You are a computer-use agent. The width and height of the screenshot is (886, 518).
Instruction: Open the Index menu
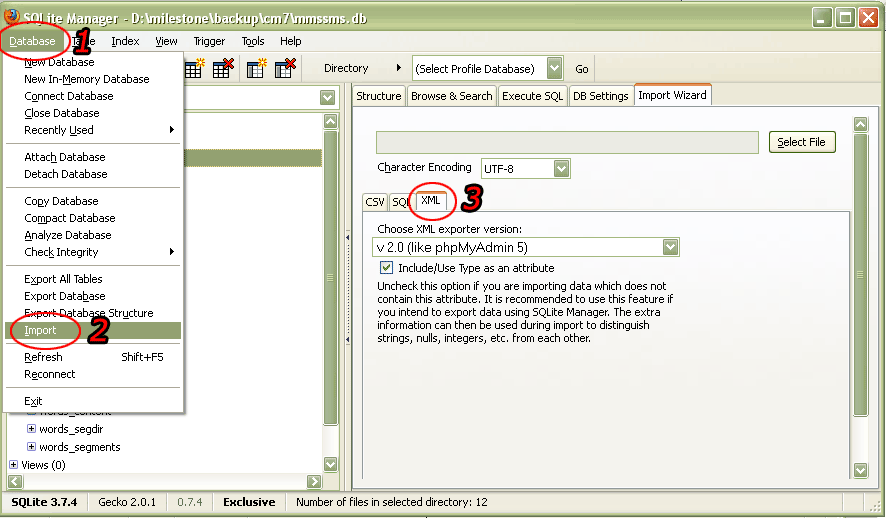click(x=125, y=41)
